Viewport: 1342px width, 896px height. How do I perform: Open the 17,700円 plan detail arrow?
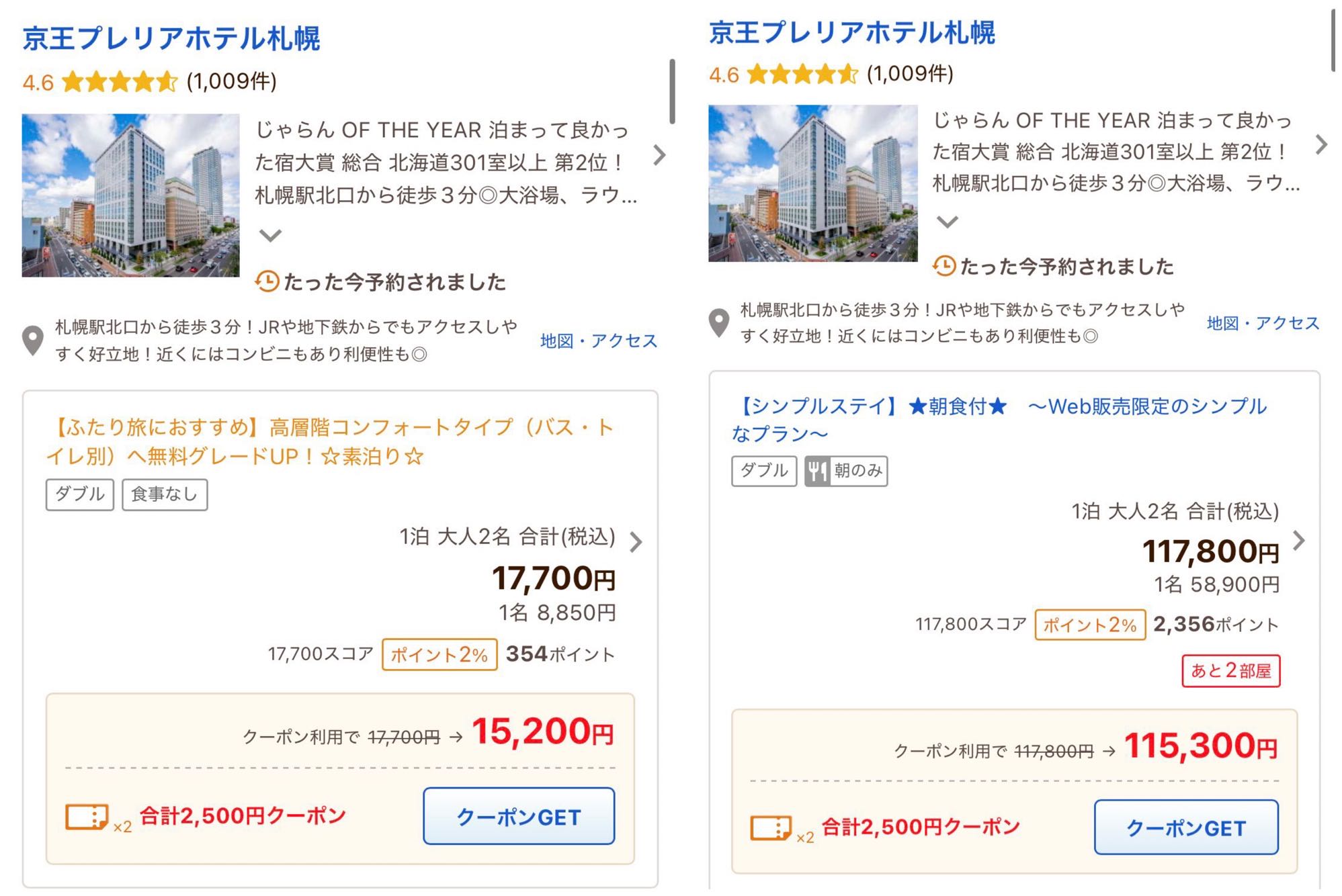636,541
